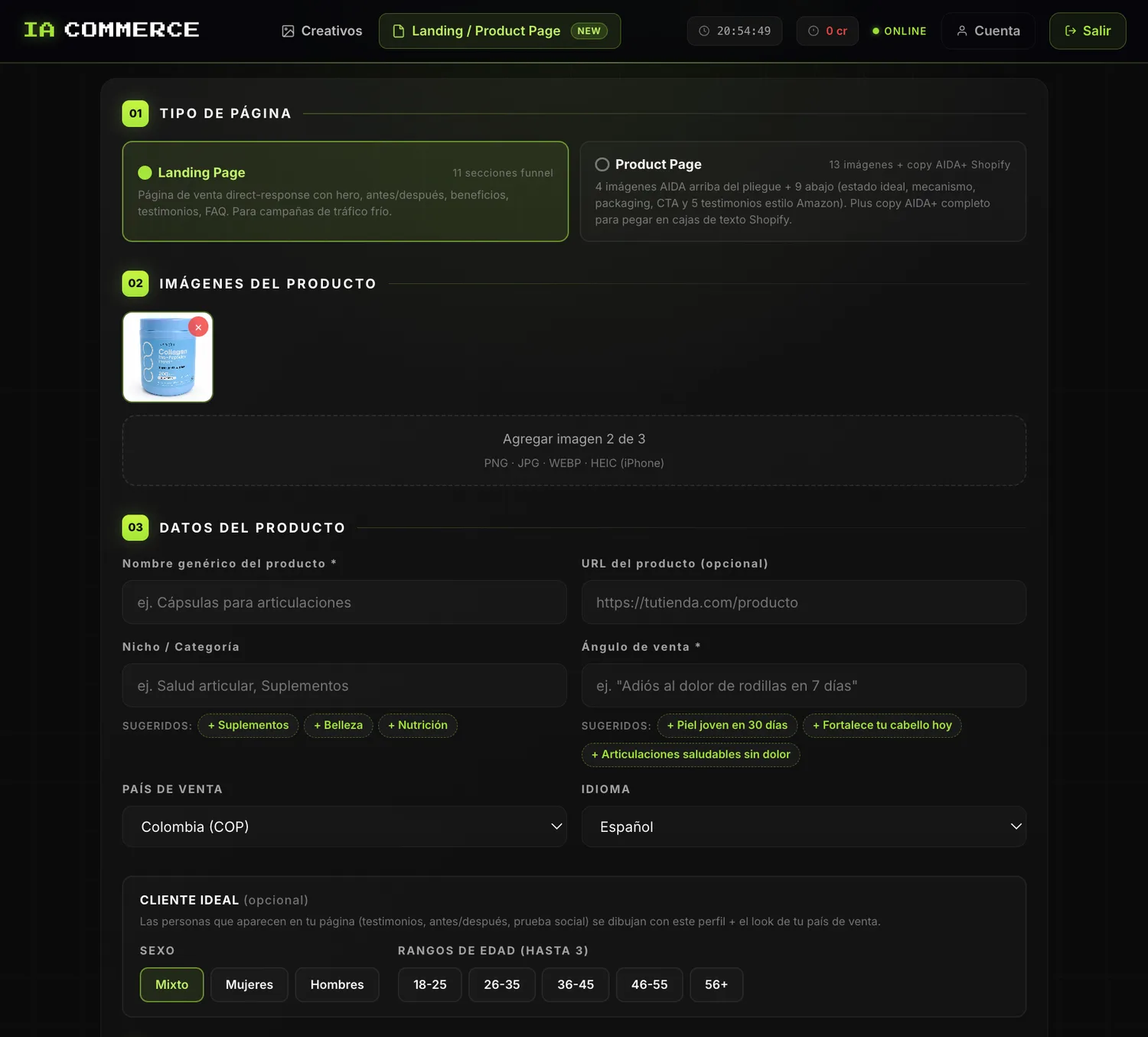The width and height of the screenshot is (1148, 1037).
Task: Toggle the 18-25 age range
Action: 430,985
